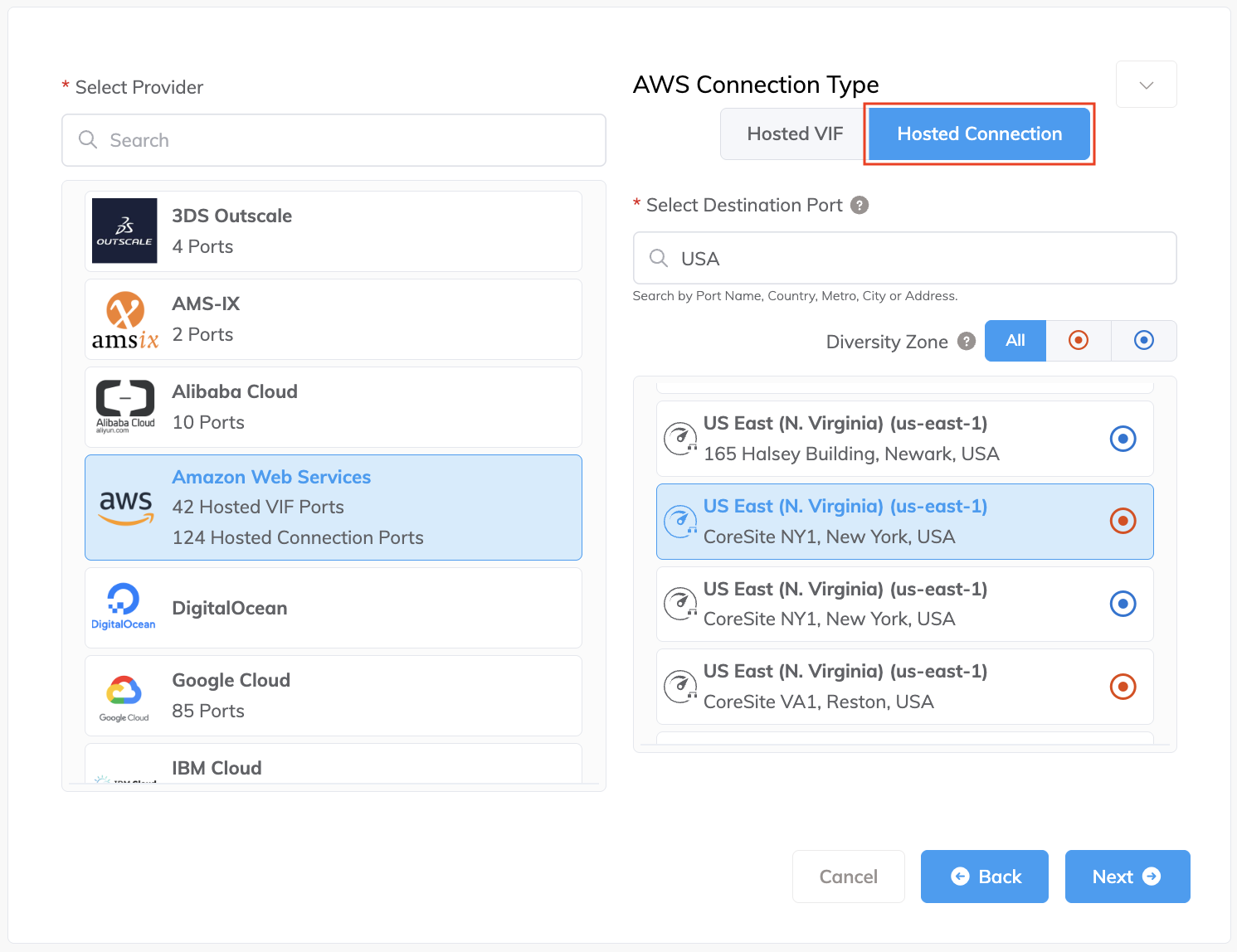Filter by red diversity zone
The height and width of the screenshot is (952, 1237).
click(x=1079, y=340)
